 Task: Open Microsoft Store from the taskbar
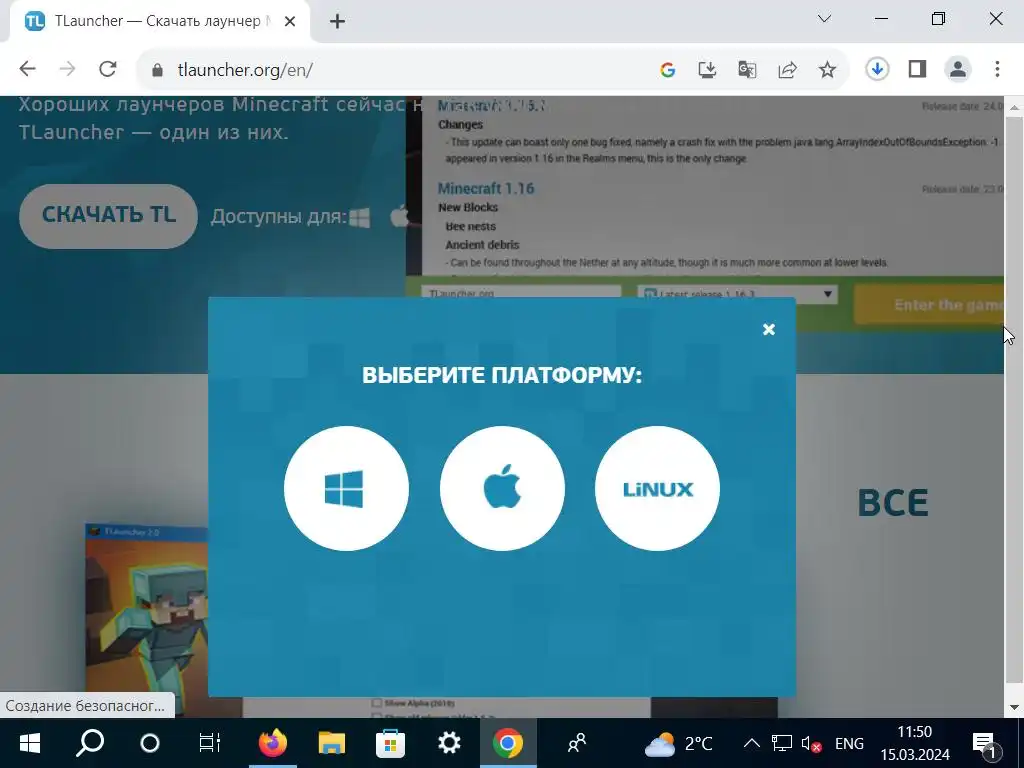[x=390, y=743]
